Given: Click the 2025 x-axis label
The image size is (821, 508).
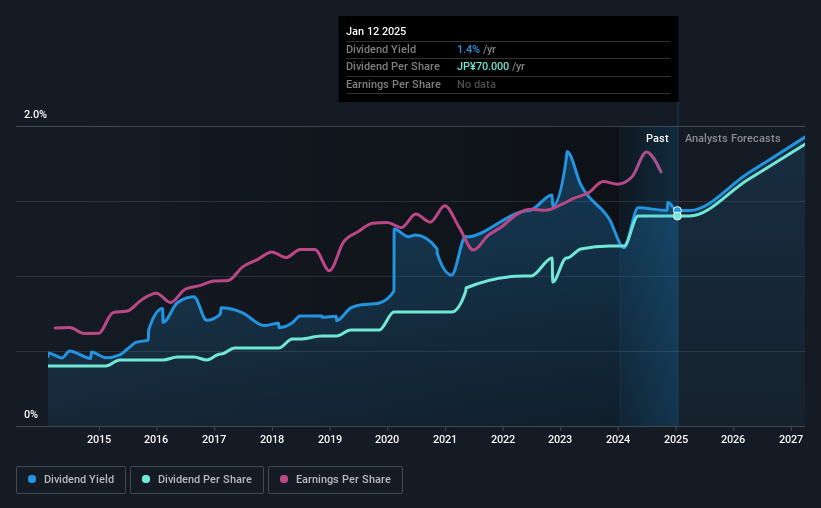Looking at the screenshot, I should [676, 439].
